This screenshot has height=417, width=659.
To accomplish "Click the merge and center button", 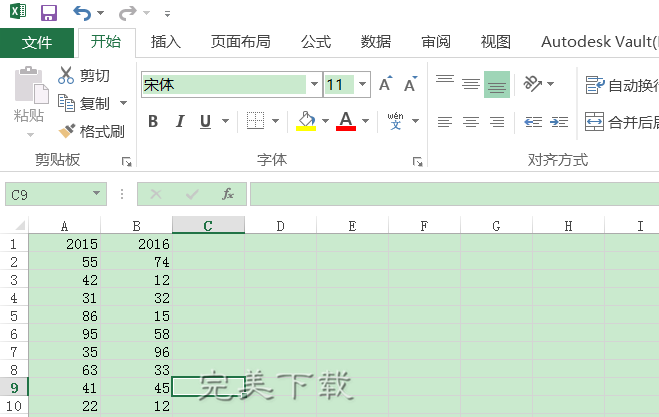I will point(622,122).
